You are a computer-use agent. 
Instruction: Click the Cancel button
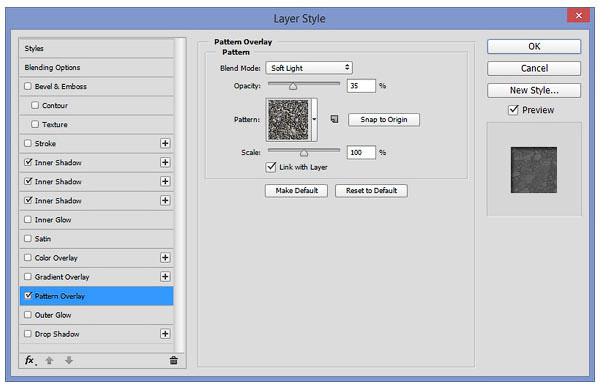534,68
